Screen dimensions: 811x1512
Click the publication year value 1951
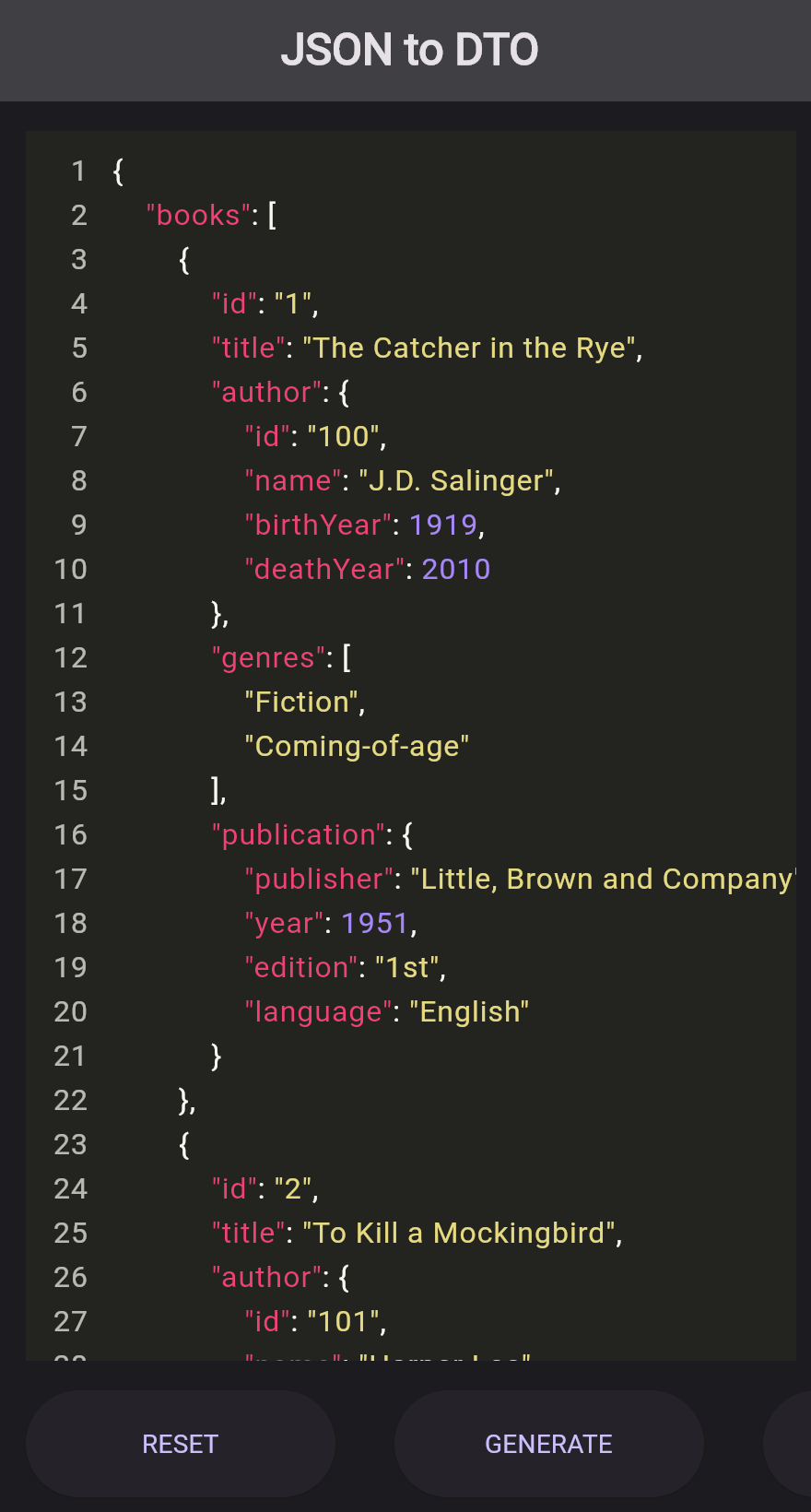375,923
